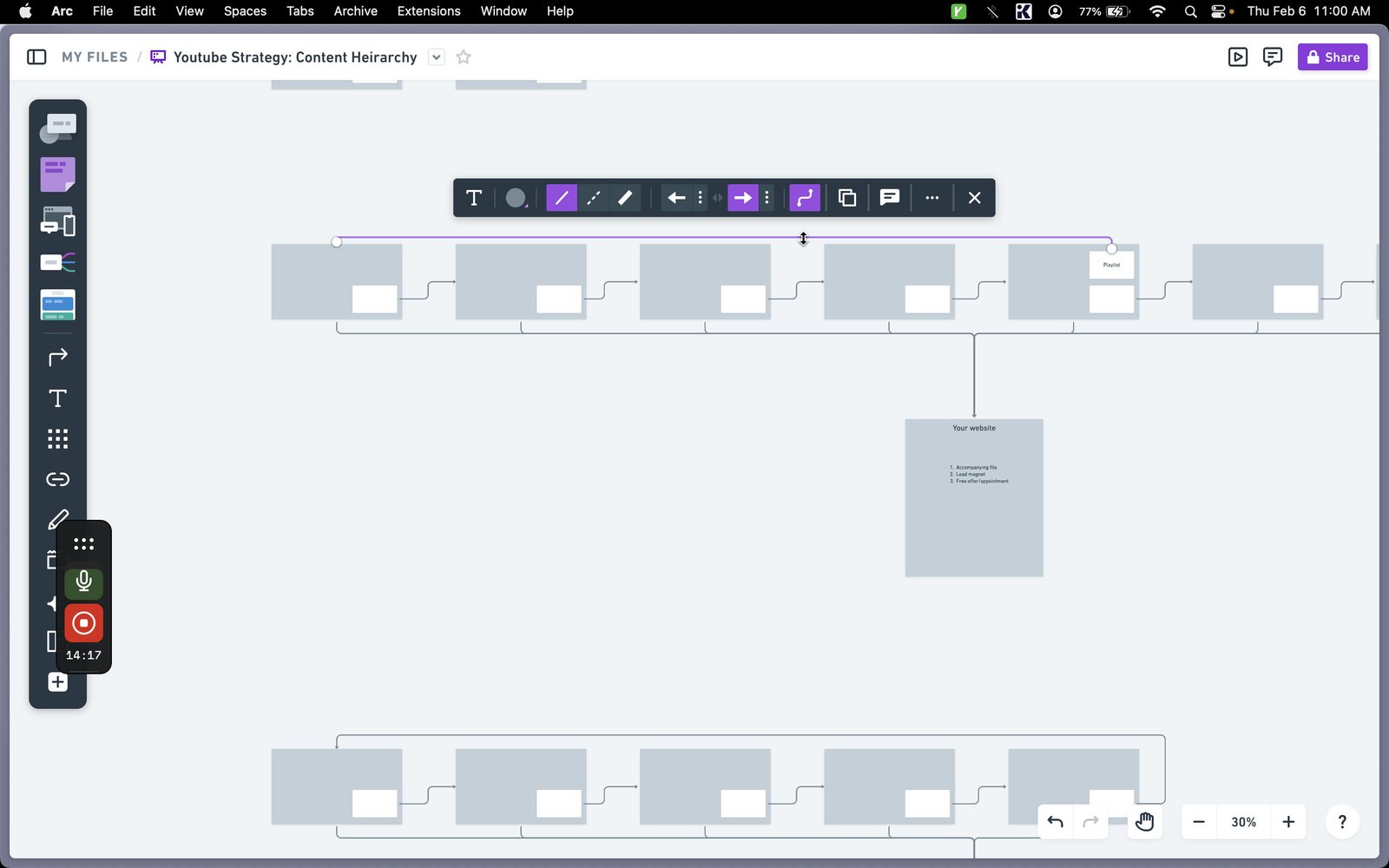Add comment to connector from toolbar

[890, 198]
